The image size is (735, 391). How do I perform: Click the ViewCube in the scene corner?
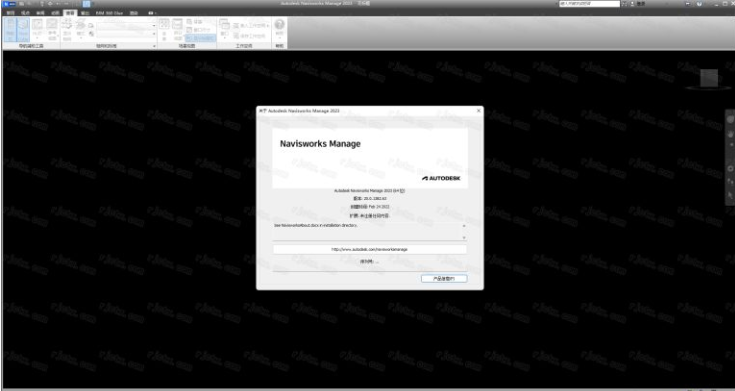tap(709, 78)
